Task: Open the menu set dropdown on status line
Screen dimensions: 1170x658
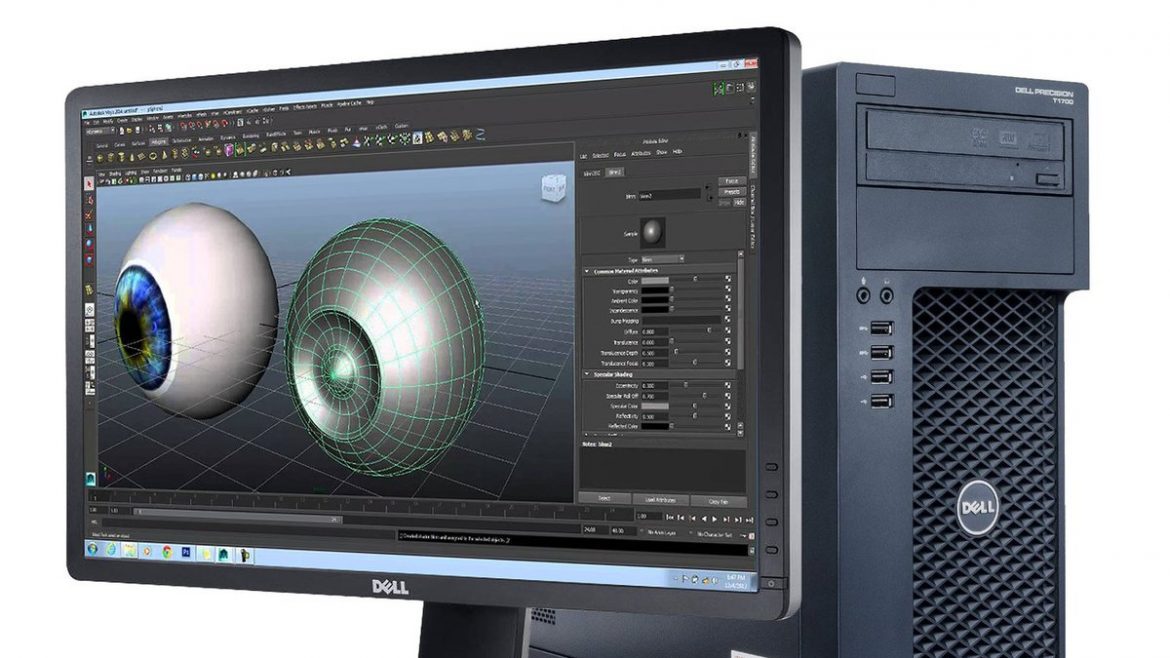Action: [101, 131]
